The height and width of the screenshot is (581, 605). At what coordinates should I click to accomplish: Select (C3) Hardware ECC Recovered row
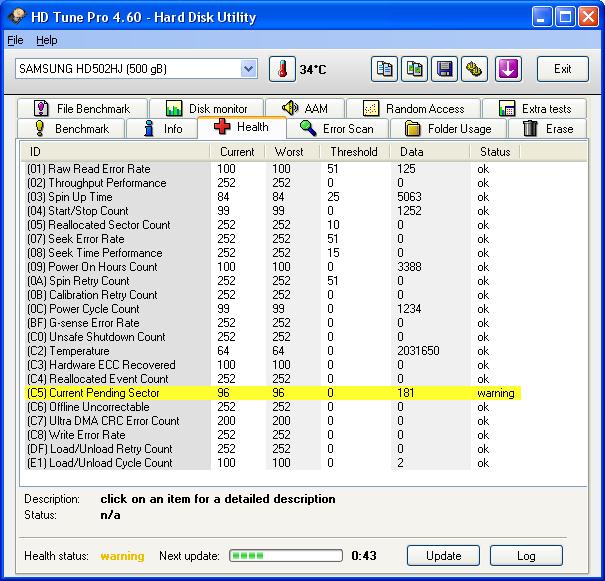[x=272, y=365]
